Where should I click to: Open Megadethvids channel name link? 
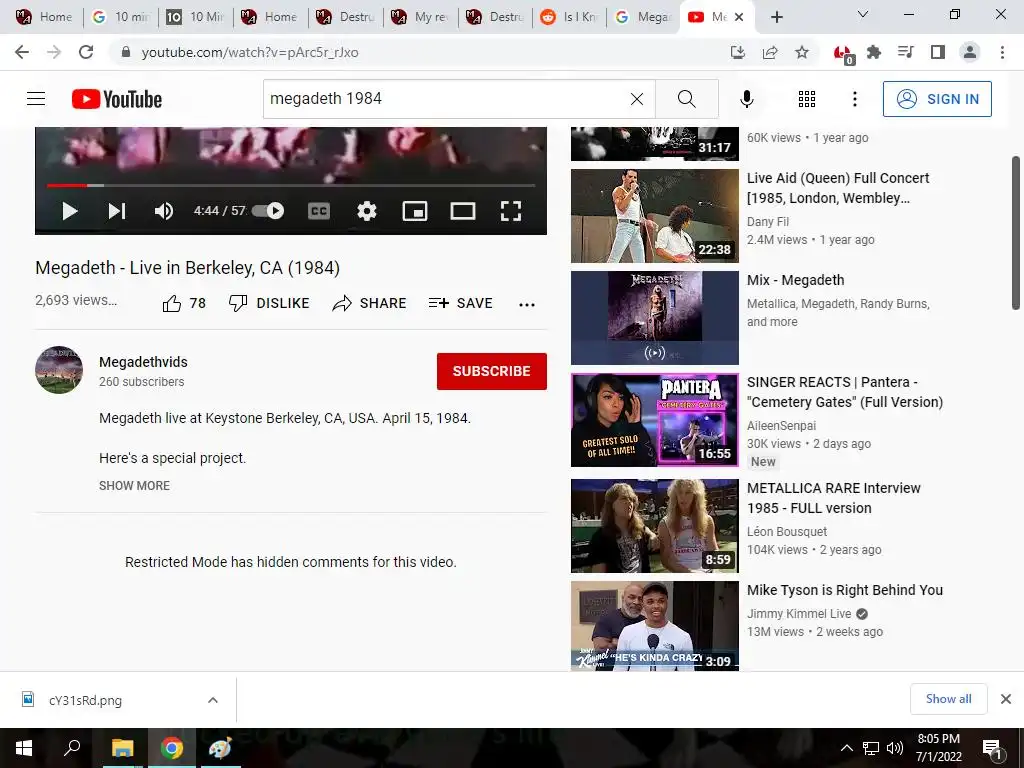(143, 362)
